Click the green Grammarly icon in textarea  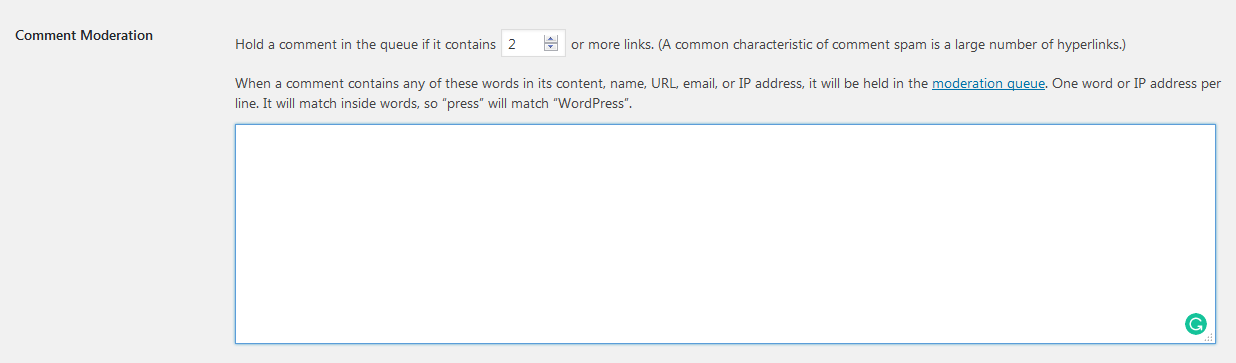(x=1195, y=323)
